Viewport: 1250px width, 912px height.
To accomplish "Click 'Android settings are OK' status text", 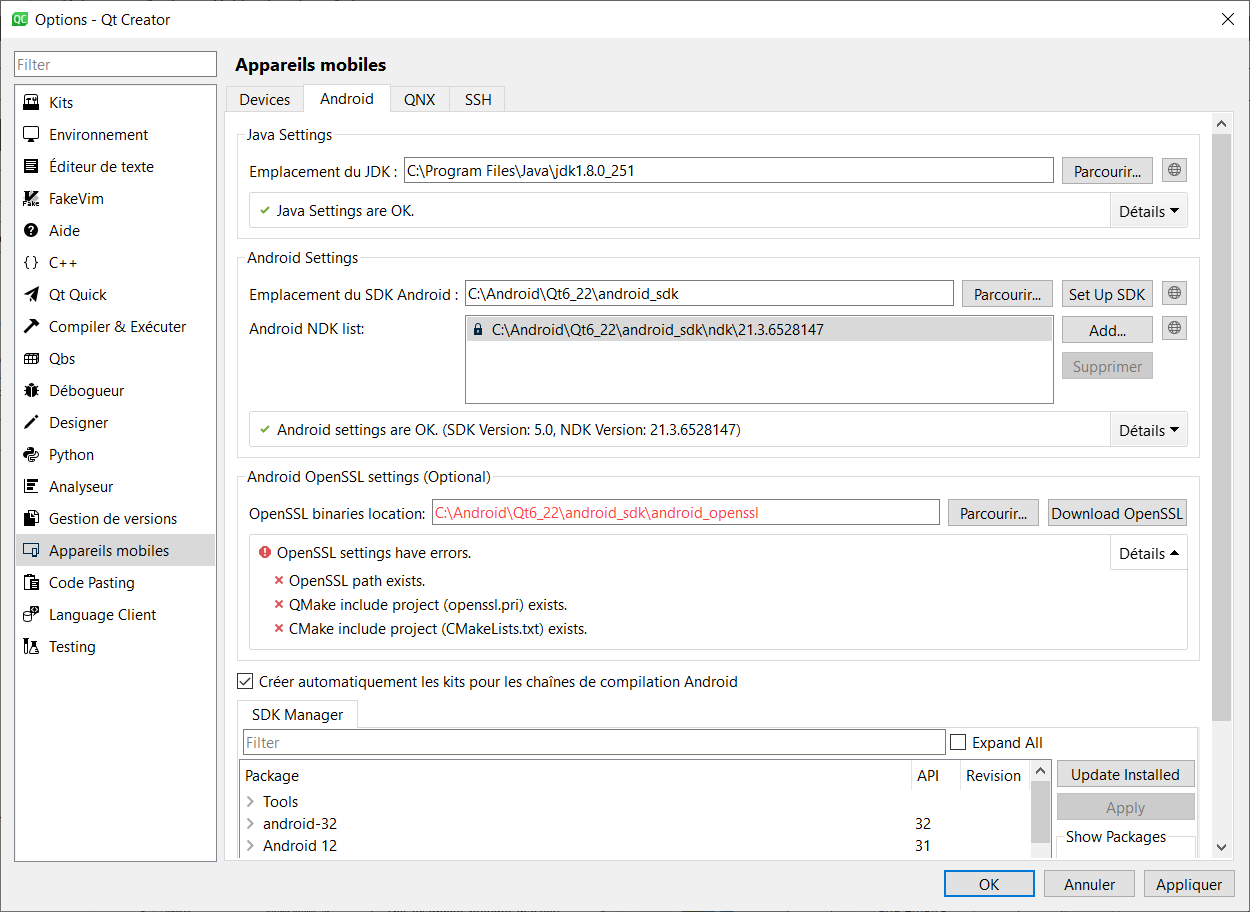I will (x=508, y=430).
